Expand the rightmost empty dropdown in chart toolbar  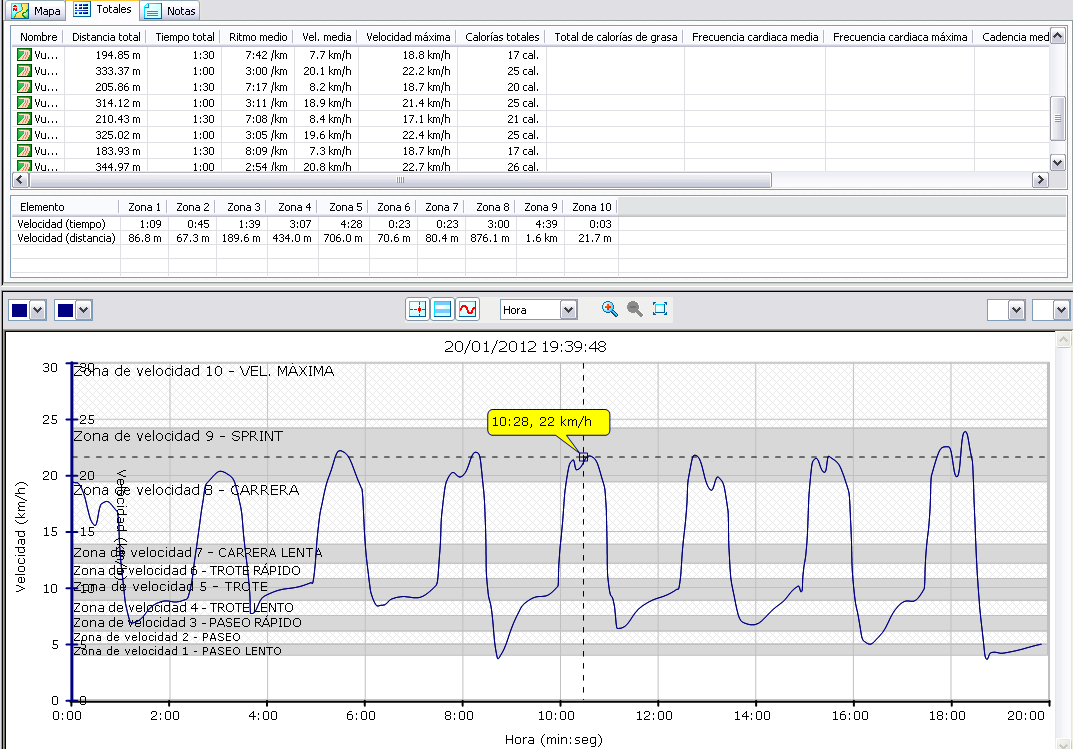pos(1061,310)
